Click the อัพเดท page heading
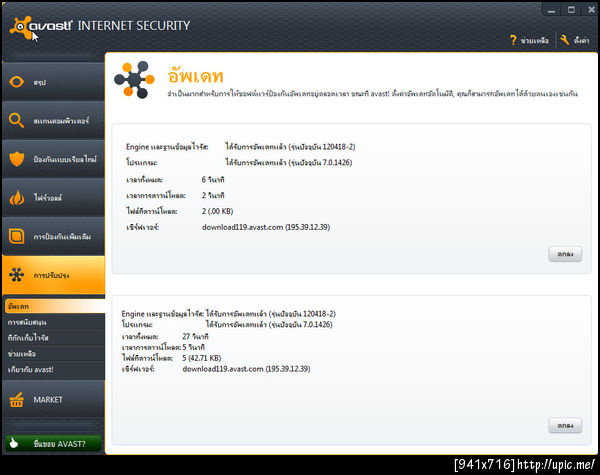 196,75
